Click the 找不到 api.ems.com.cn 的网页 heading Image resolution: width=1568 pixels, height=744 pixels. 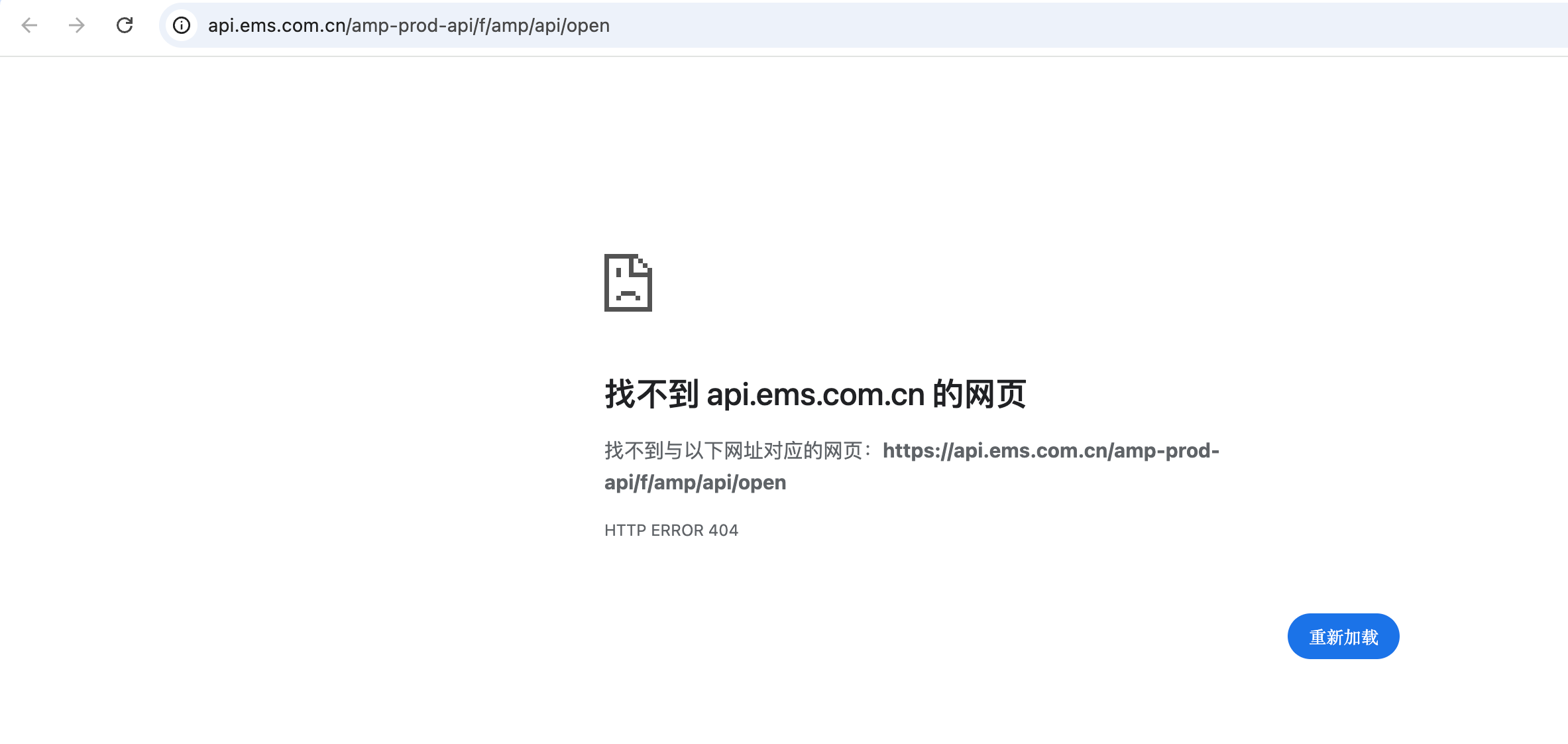click(813, 394)
